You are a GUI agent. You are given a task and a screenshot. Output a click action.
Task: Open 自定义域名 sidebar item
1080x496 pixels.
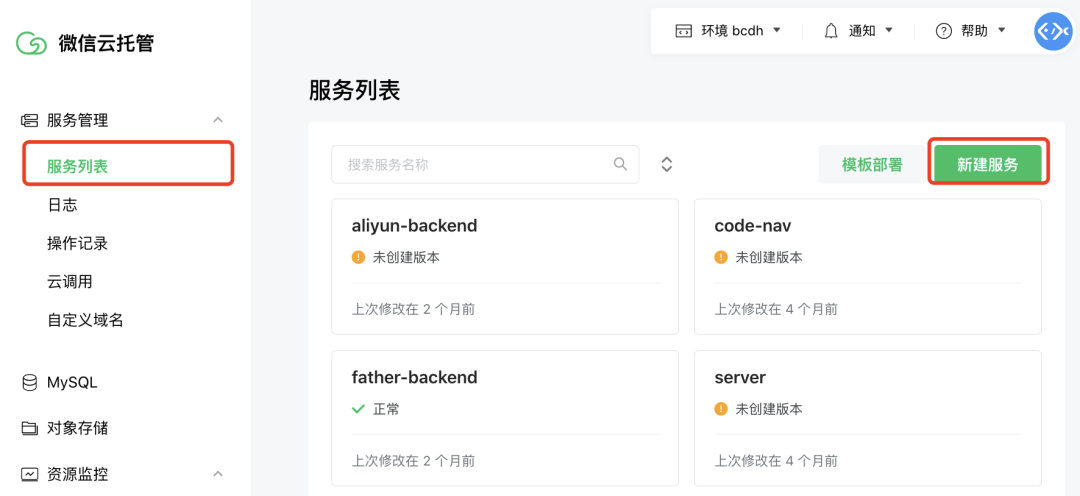point(85,320)
